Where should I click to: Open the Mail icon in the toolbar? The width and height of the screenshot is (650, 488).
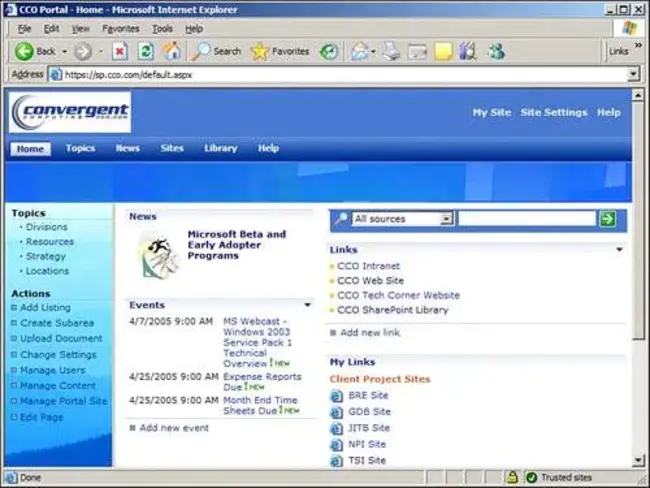click(x=359, y=51)
